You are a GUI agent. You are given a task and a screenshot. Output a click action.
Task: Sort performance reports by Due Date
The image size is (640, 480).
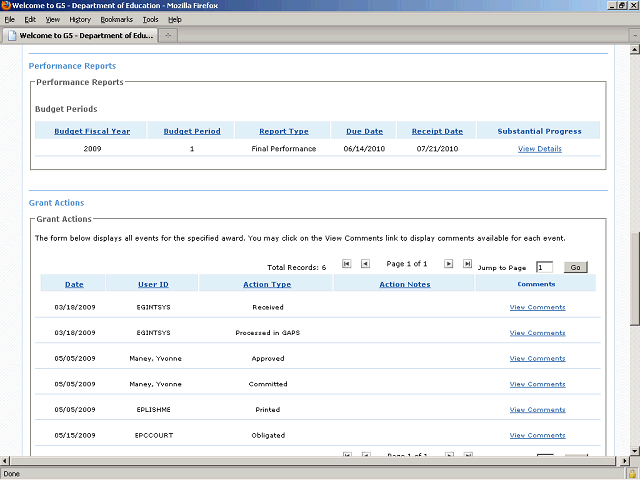[x=366, y=131]
